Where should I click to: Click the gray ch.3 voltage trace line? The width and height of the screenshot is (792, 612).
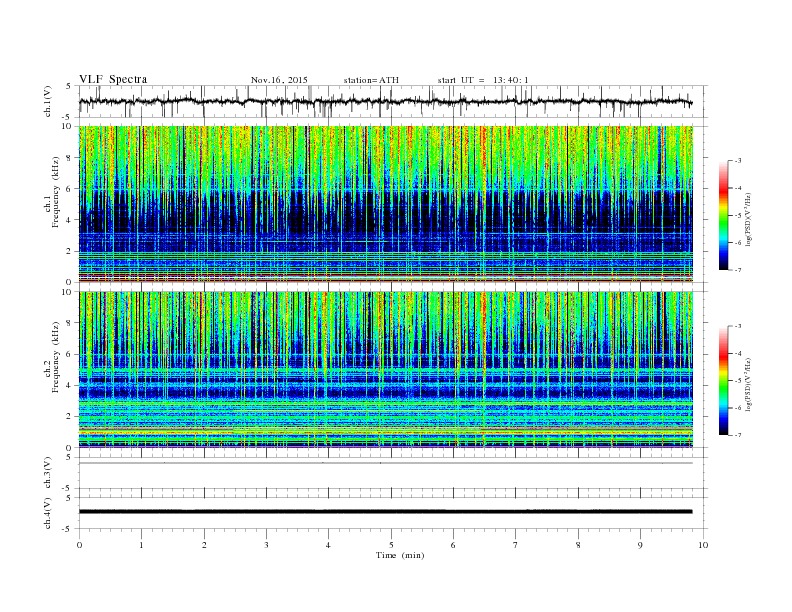(x=386, y=463)
